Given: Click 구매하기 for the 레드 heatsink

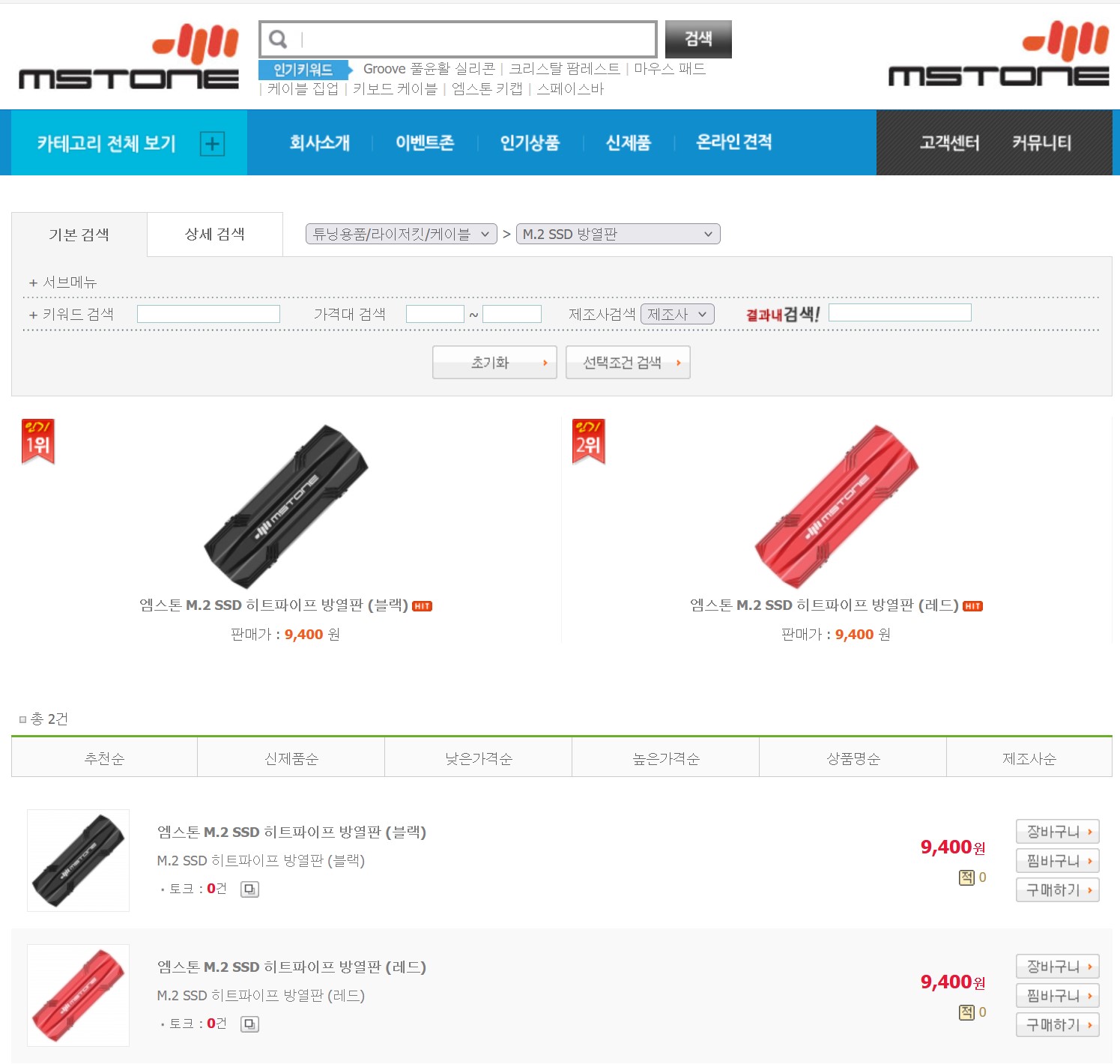Looking at the screenshot, I should pyautogui.click(x=1058, y=1024).
